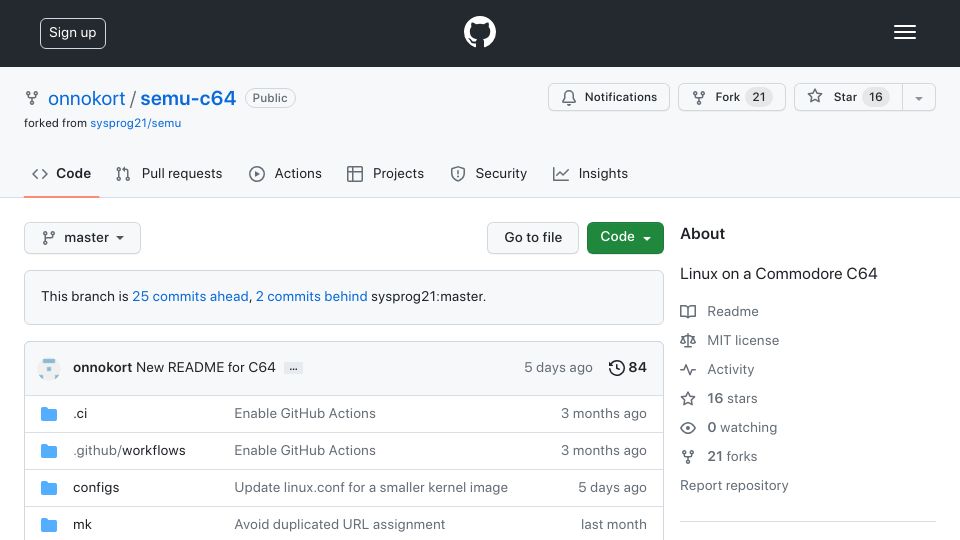
Task: Switch to the Code tab
Action: [x=61, y=174]
